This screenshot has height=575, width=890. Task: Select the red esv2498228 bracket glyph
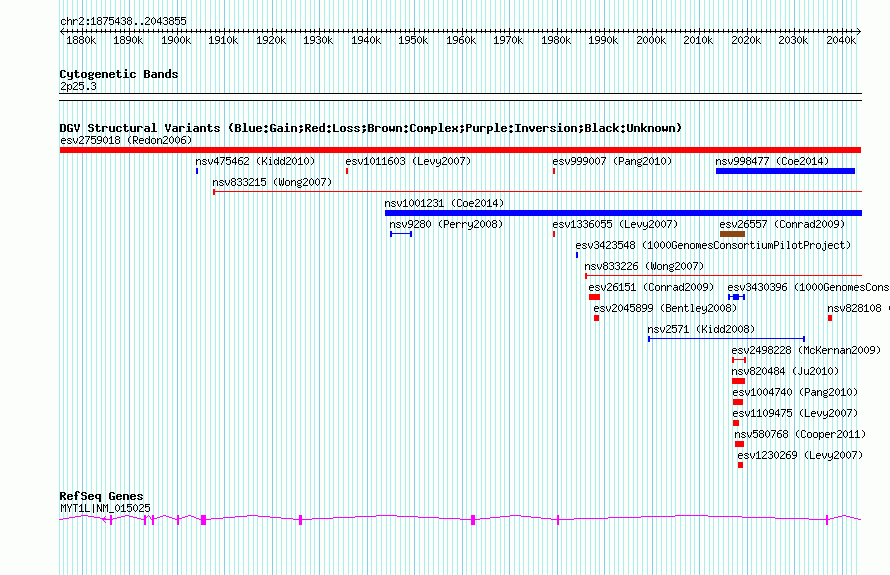[x=739, y=360]
